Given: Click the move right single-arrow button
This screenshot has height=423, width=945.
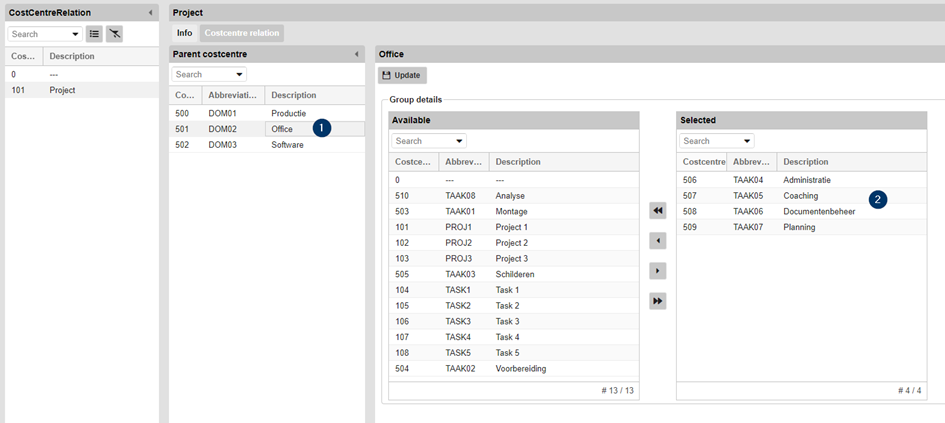Looking at the screenshot, I should [x=657, y=271].
